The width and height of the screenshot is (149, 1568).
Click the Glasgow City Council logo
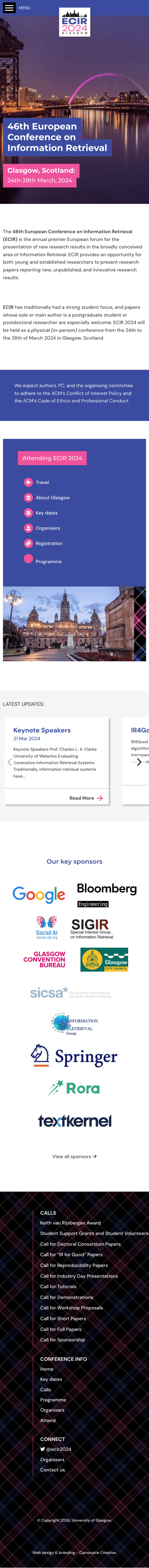pyautogui.click(x=104, y=959)
